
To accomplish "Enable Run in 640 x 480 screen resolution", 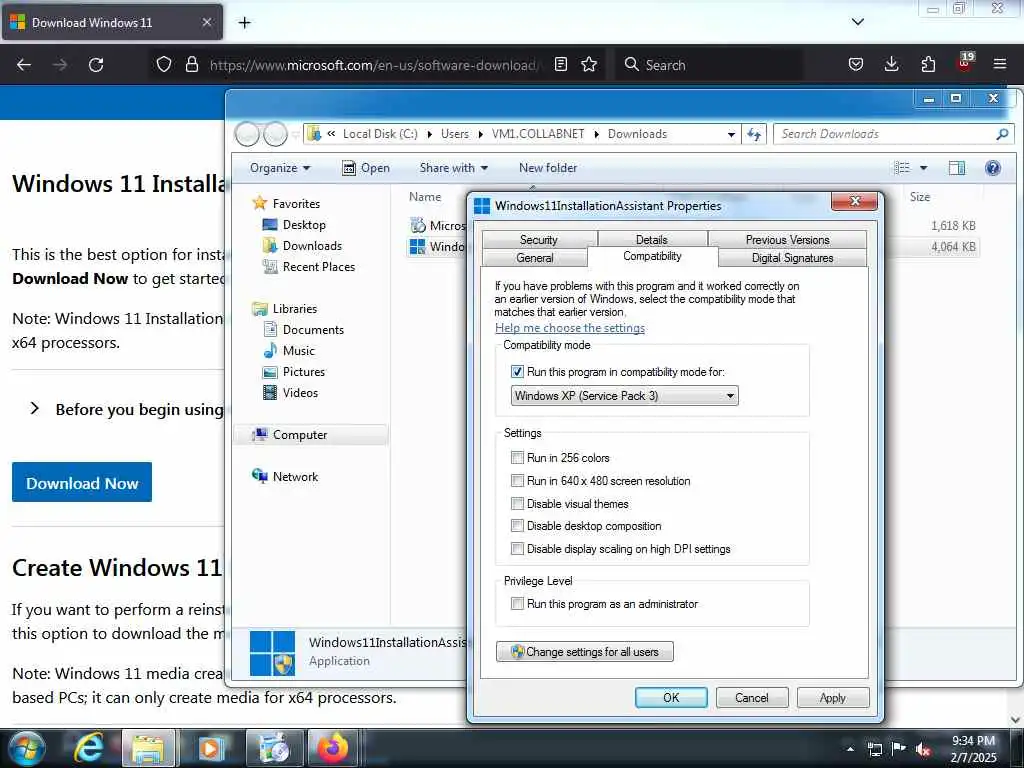I will pos(517,481).
